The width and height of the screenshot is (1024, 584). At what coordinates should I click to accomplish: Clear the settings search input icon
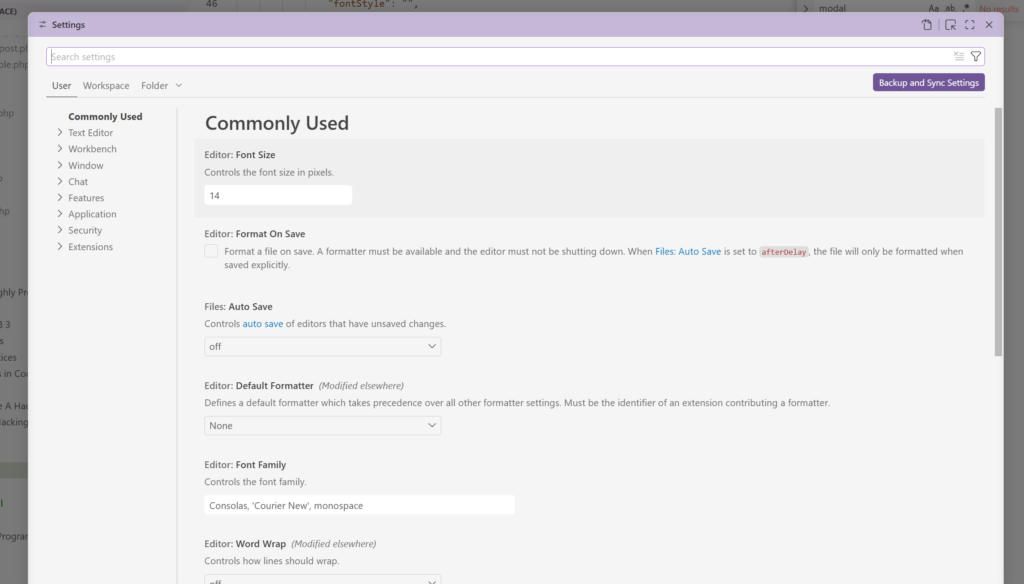coord(959,57)
